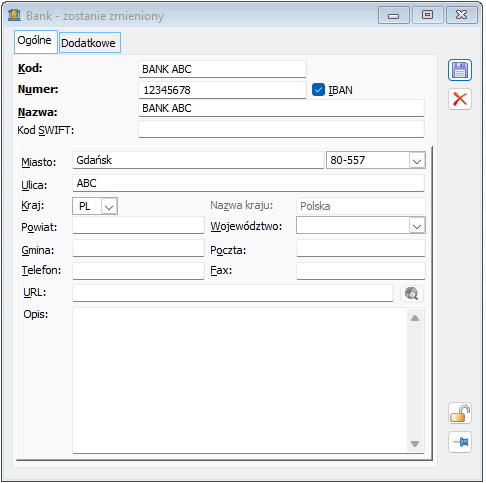This screenshot has height=483, width=486.
Task: Click the open padlock icon
Action: coord(460,413)
